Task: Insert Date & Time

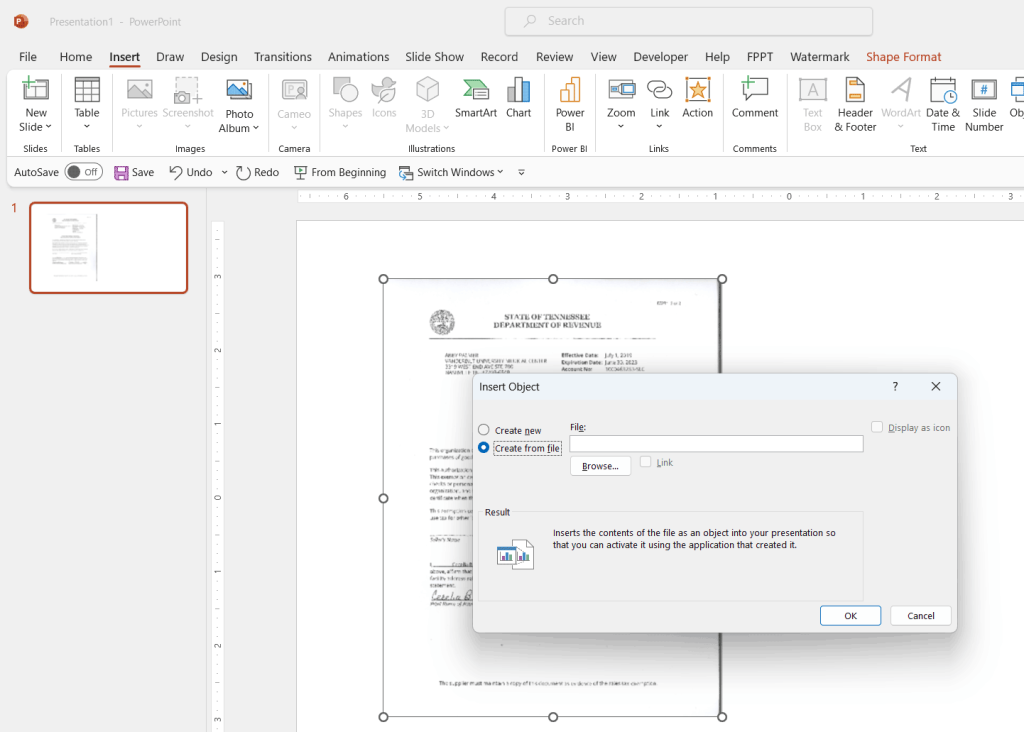Action: (x=942, y=104)
